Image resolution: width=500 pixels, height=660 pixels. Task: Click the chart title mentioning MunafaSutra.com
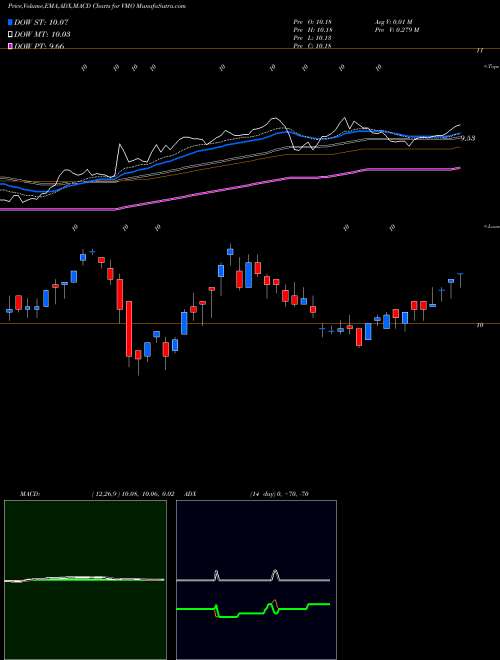pyautogui.click(x=96, y=6)
